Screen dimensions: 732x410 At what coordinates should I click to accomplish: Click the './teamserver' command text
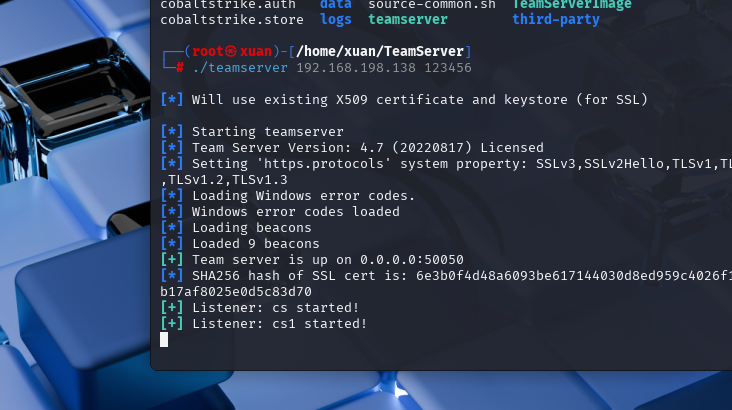240,68
